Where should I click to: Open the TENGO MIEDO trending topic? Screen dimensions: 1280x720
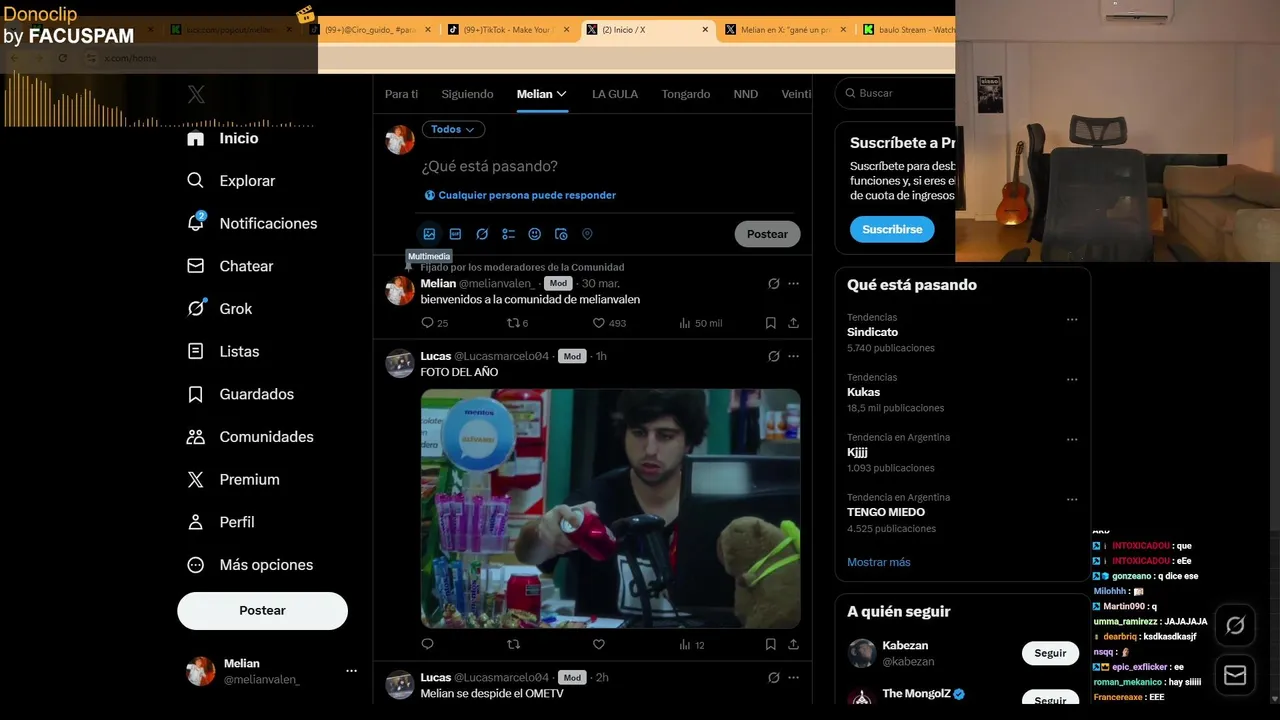click(x=886, y=512)
